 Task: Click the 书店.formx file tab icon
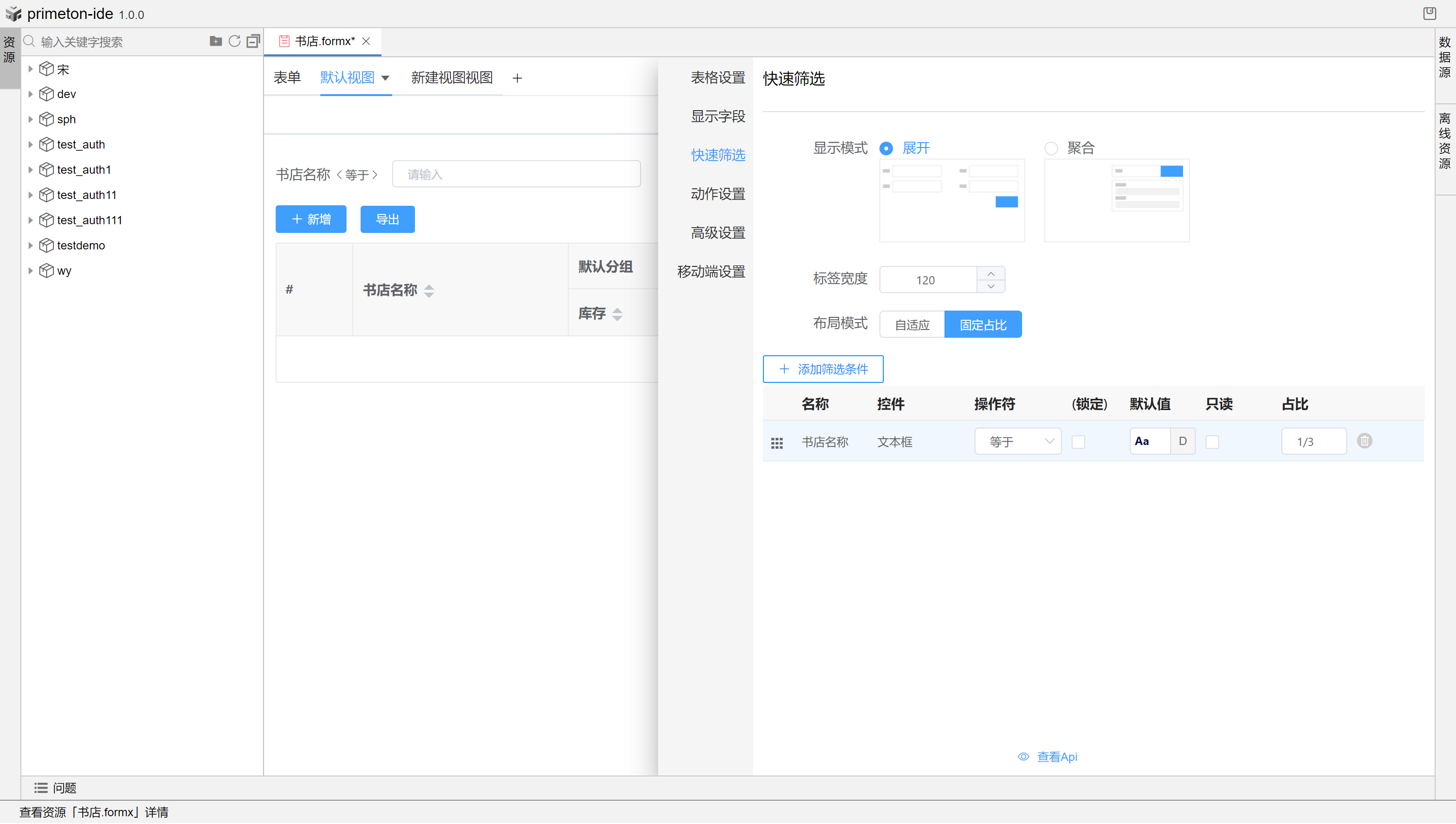[x=284, y=41]
